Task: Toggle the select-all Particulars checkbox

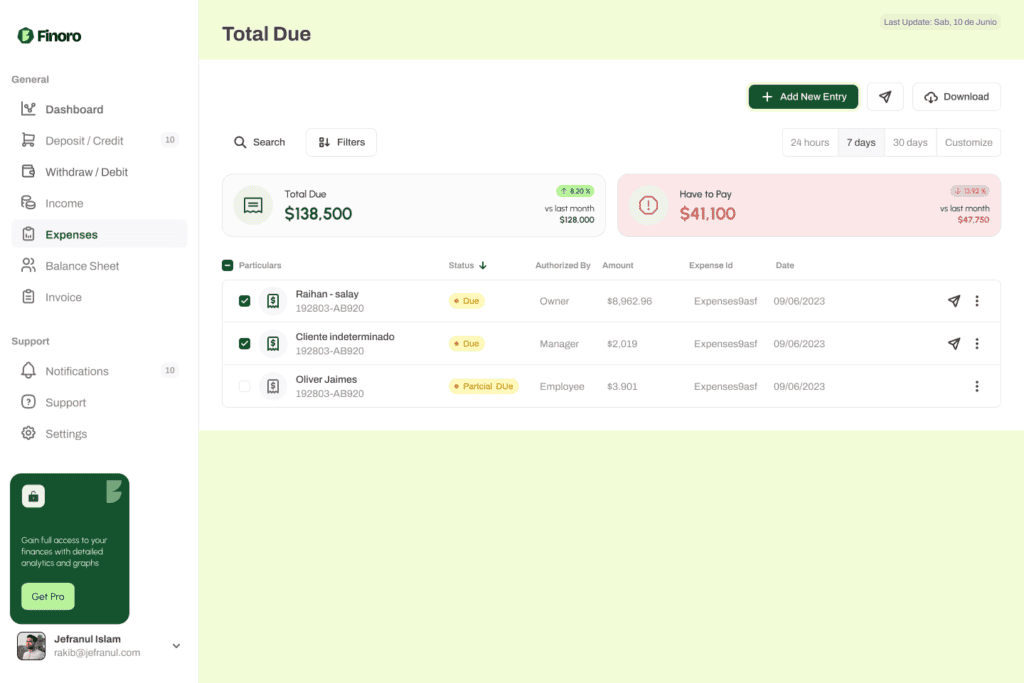Action: click(228, 266)
